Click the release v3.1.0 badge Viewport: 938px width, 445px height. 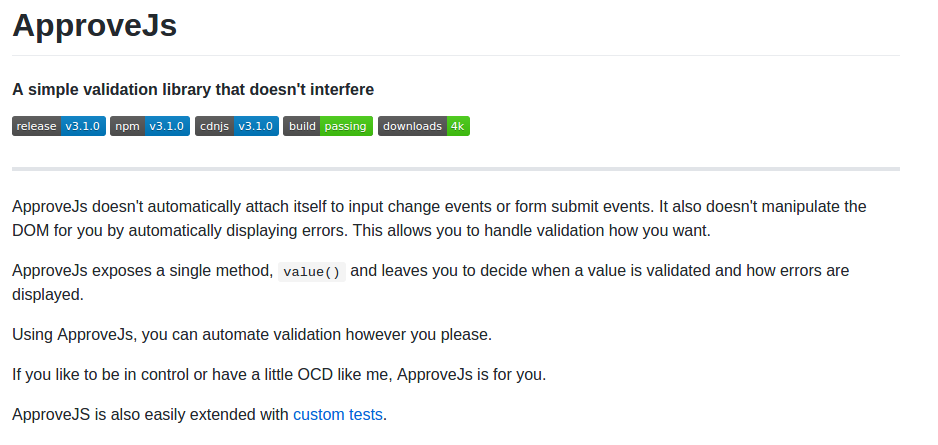[58, 126]
